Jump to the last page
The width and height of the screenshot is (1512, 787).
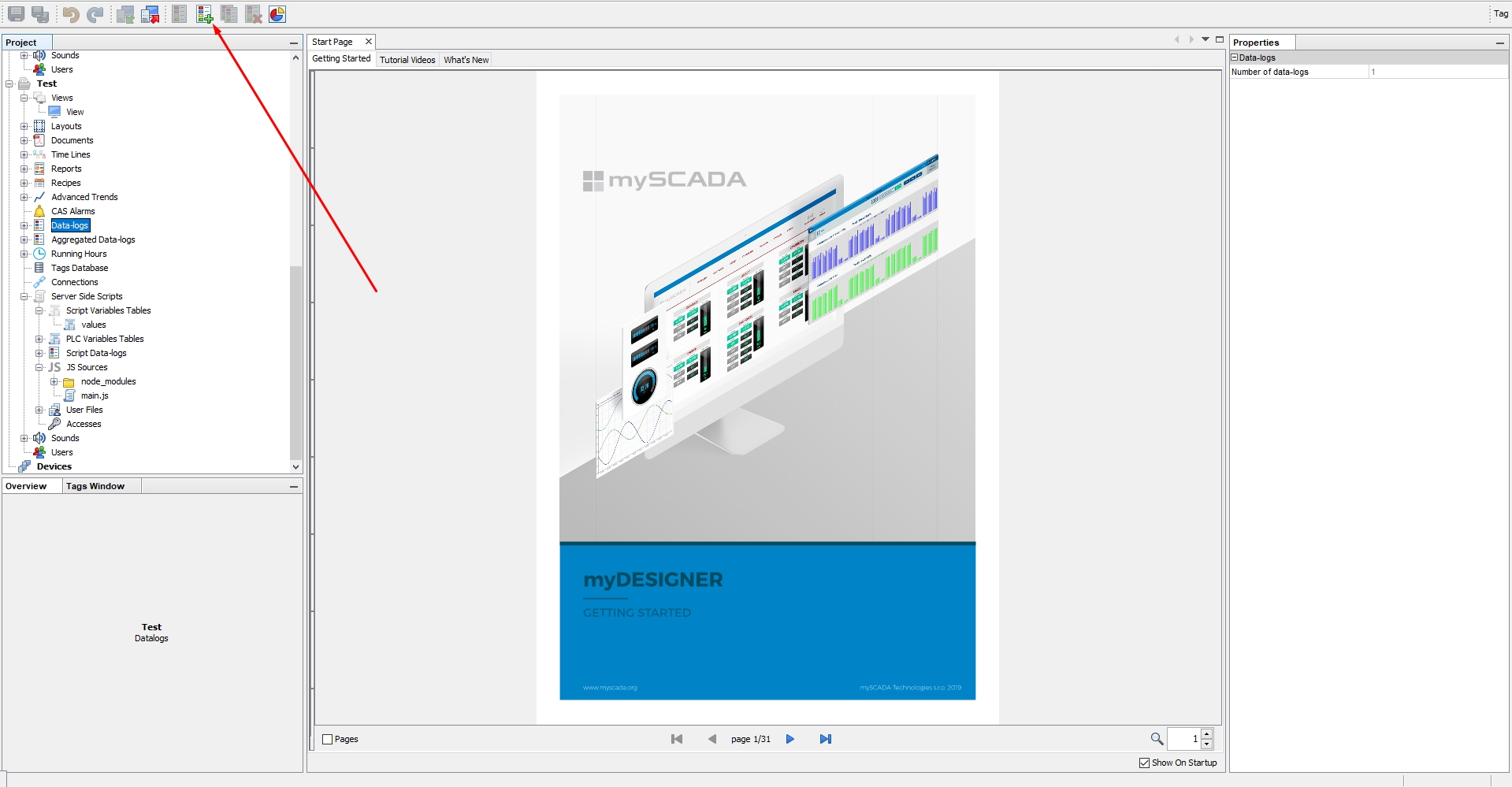tap(825, 739)
